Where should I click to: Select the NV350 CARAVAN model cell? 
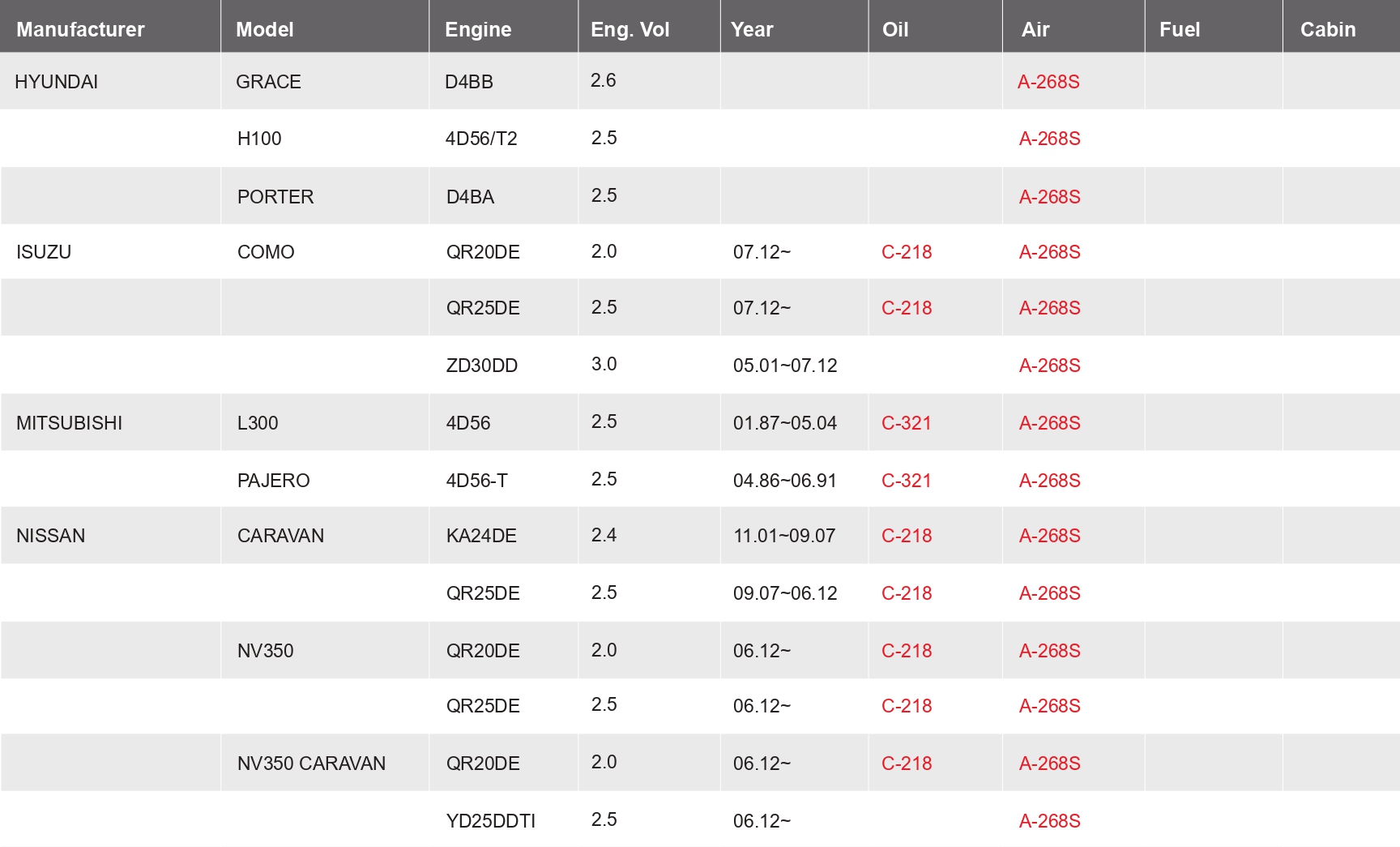point(311,764)
